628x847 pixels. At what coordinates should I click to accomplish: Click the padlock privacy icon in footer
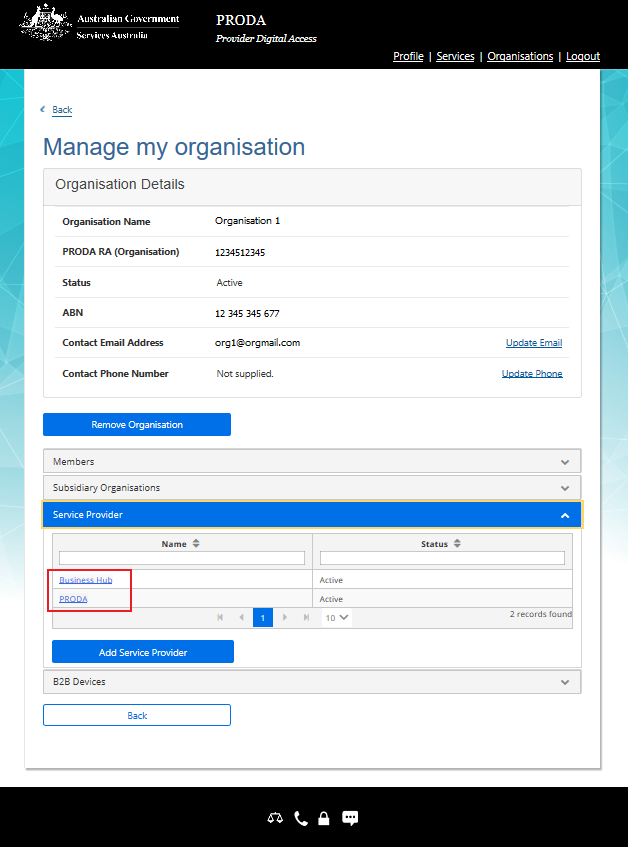click(x=324, y=818)
